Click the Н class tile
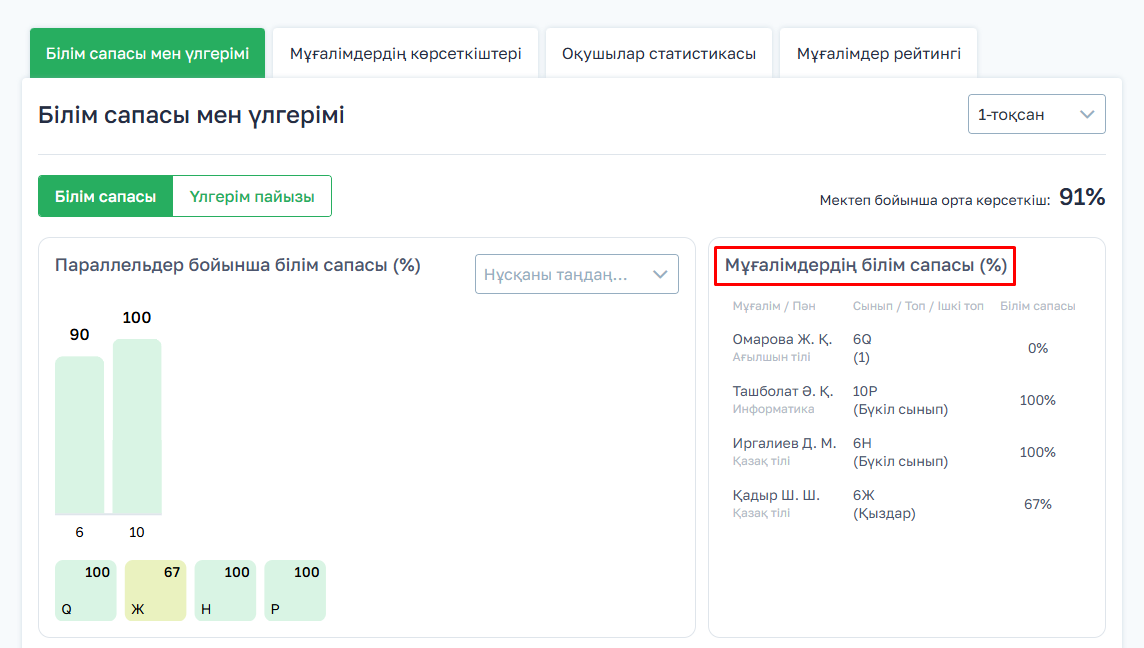The width and height of the screenshot is (1144, 648). click(x=225, y=591)
